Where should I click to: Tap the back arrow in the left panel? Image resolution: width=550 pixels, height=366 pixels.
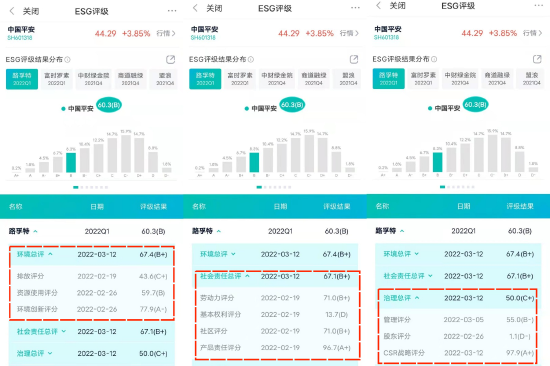click(x=12, y=11)
